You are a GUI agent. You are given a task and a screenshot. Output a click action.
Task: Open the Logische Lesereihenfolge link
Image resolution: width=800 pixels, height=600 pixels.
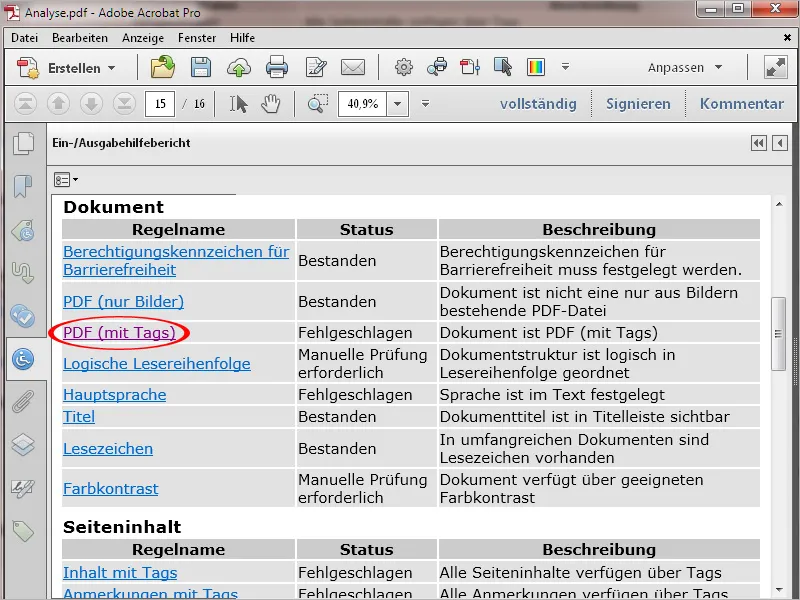tap(157, 364)
